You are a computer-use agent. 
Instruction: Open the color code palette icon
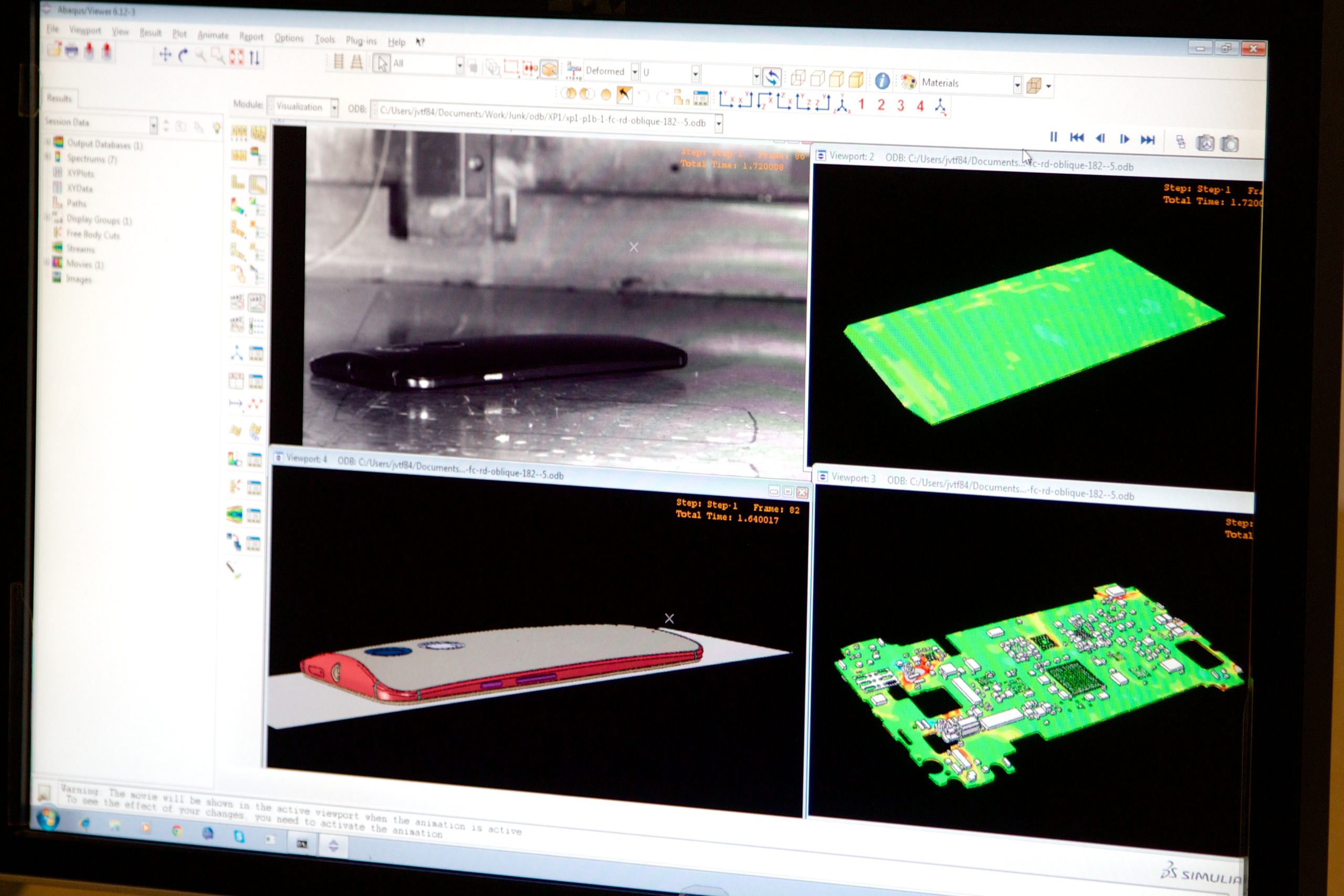coord(908,82)
